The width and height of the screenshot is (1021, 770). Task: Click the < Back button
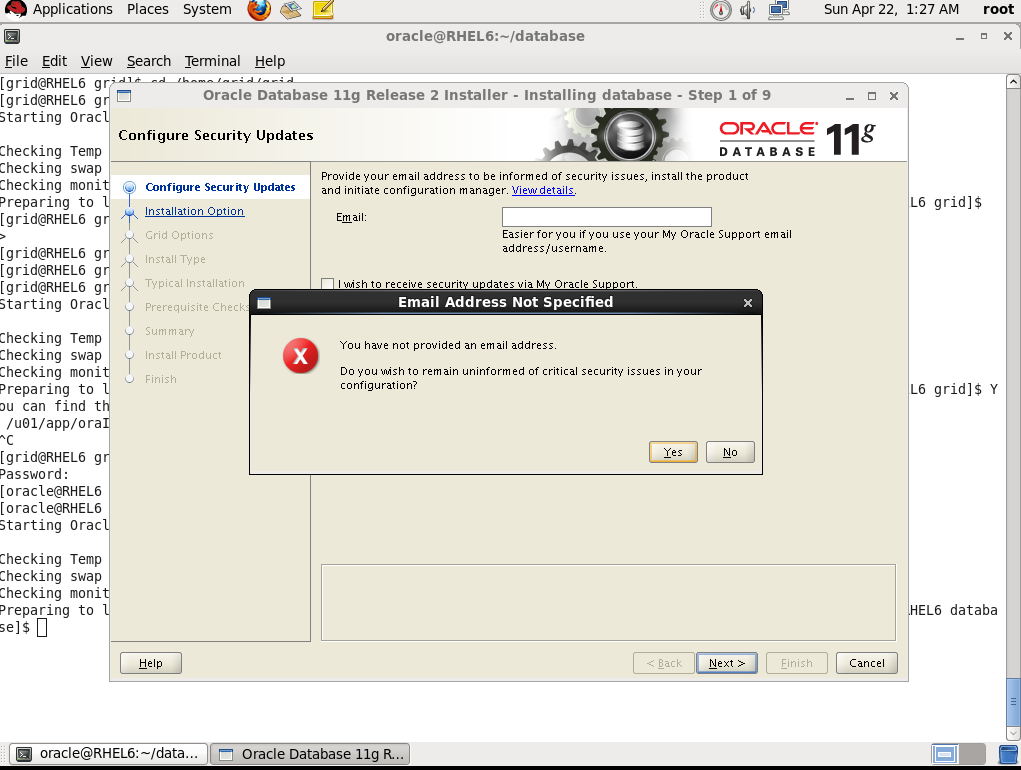[x=664, y=663]
